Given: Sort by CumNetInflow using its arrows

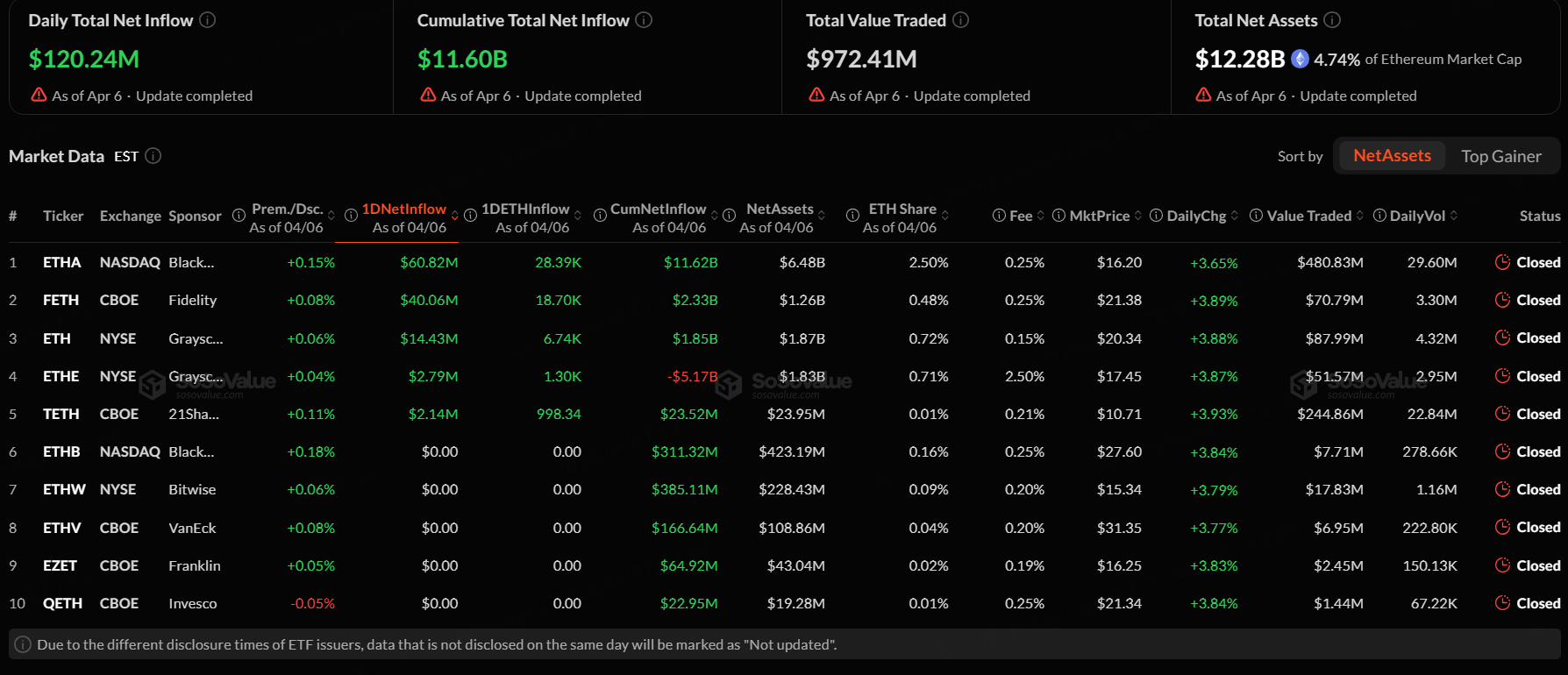Looking at the screenshot, I should tap(714, 216).
